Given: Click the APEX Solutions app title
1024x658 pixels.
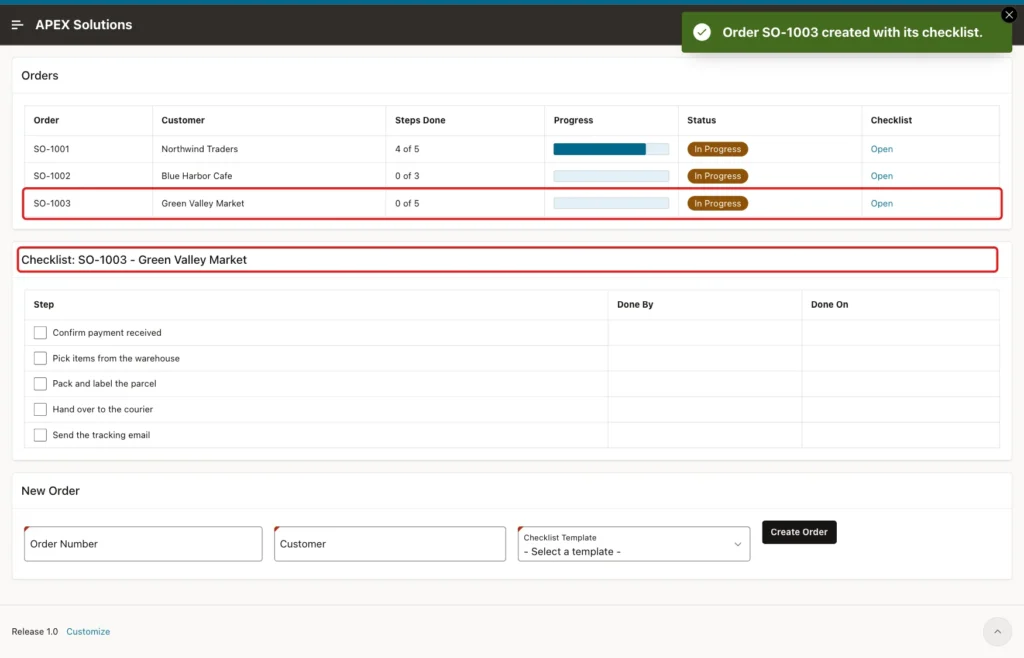Looking at the screenshot, I should pyautogui.click(x=84, y=25).
